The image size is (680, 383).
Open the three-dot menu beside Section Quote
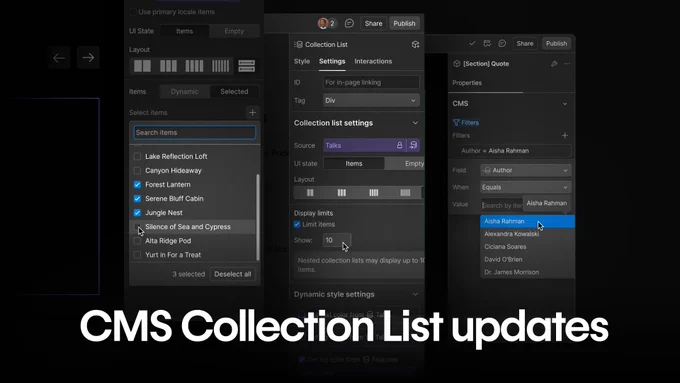pos(567,64)
